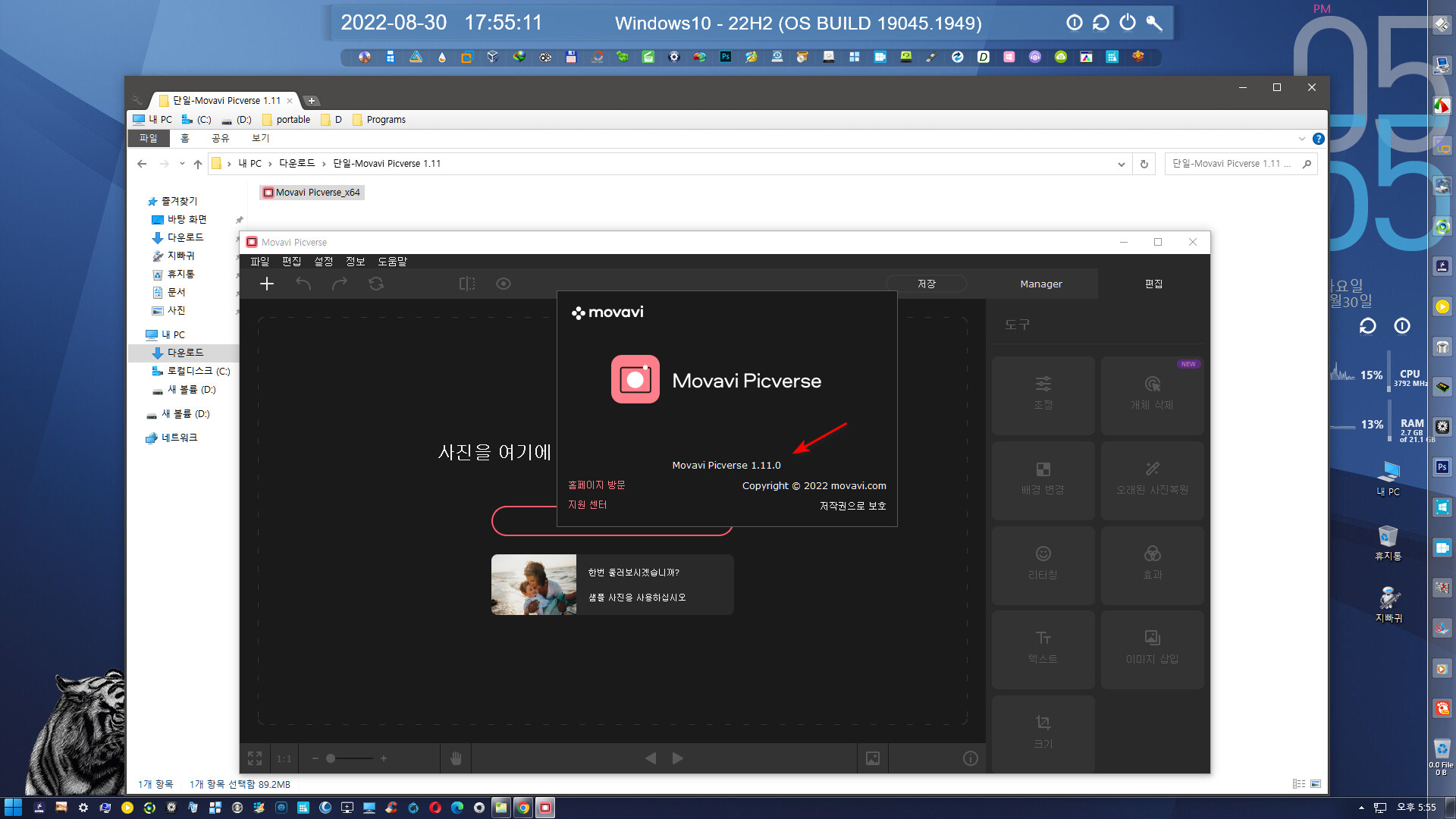Viewport: 1456px width, 819px height.
Task: Switch to the Manager tab
Action: click(1041, 284)
